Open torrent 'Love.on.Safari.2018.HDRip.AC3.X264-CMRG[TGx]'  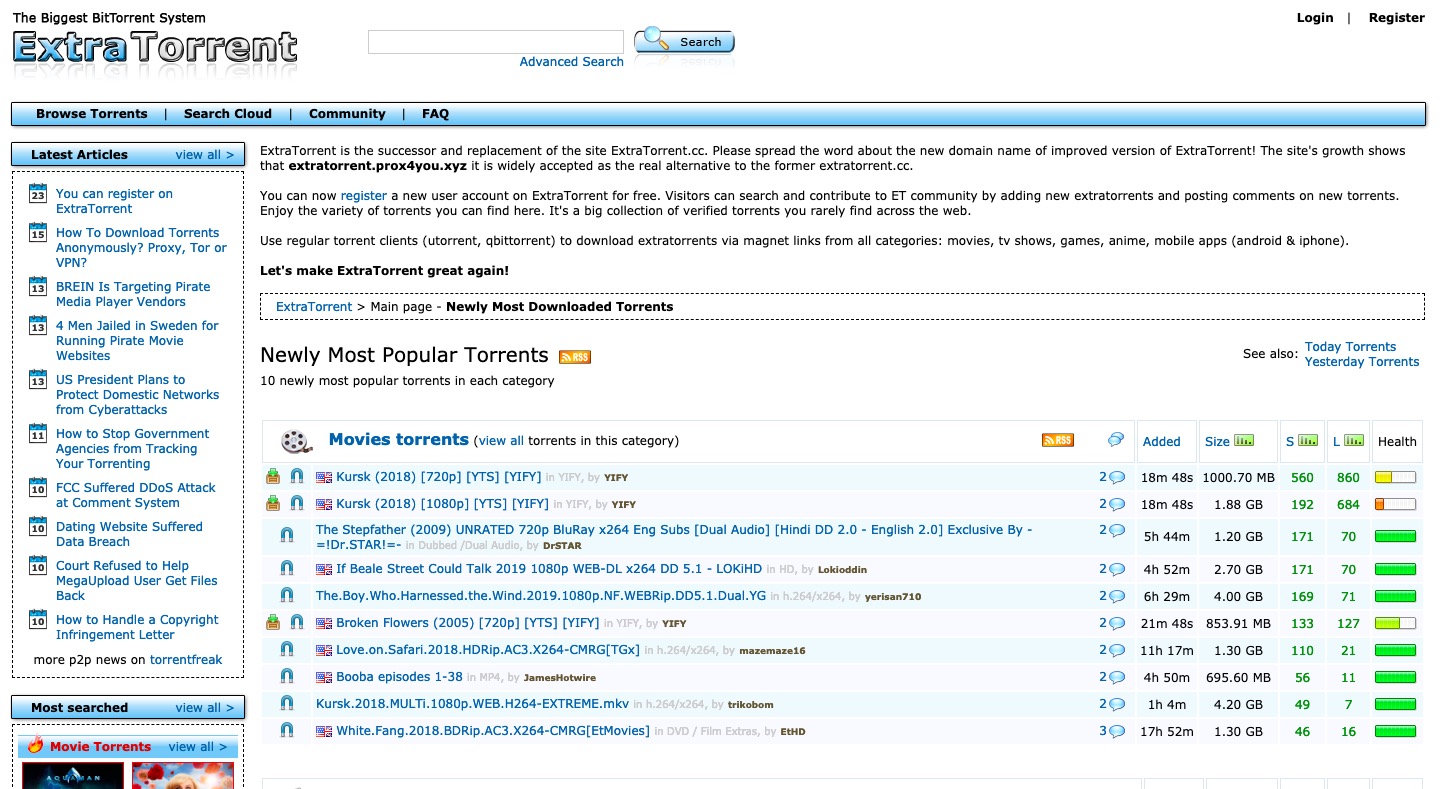coord(487,650)
